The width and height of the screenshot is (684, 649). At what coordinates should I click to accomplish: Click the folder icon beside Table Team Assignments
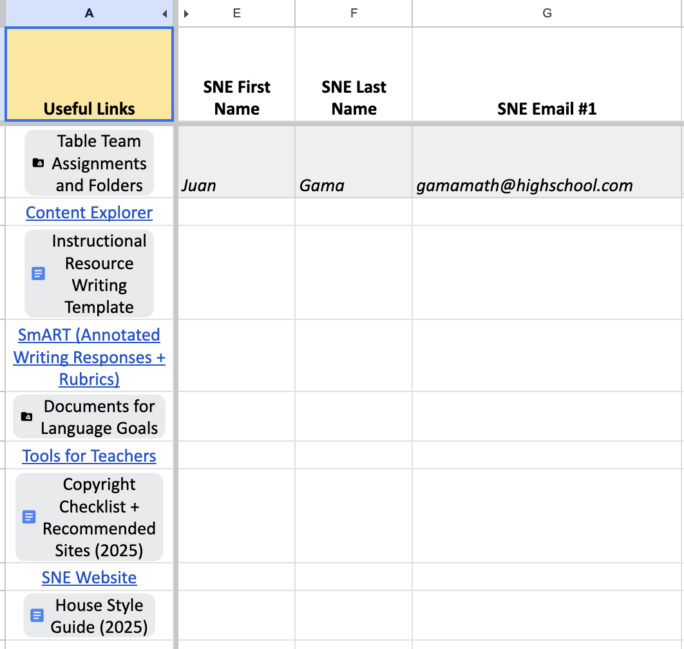pyautogui.click(x=38, y=163)
